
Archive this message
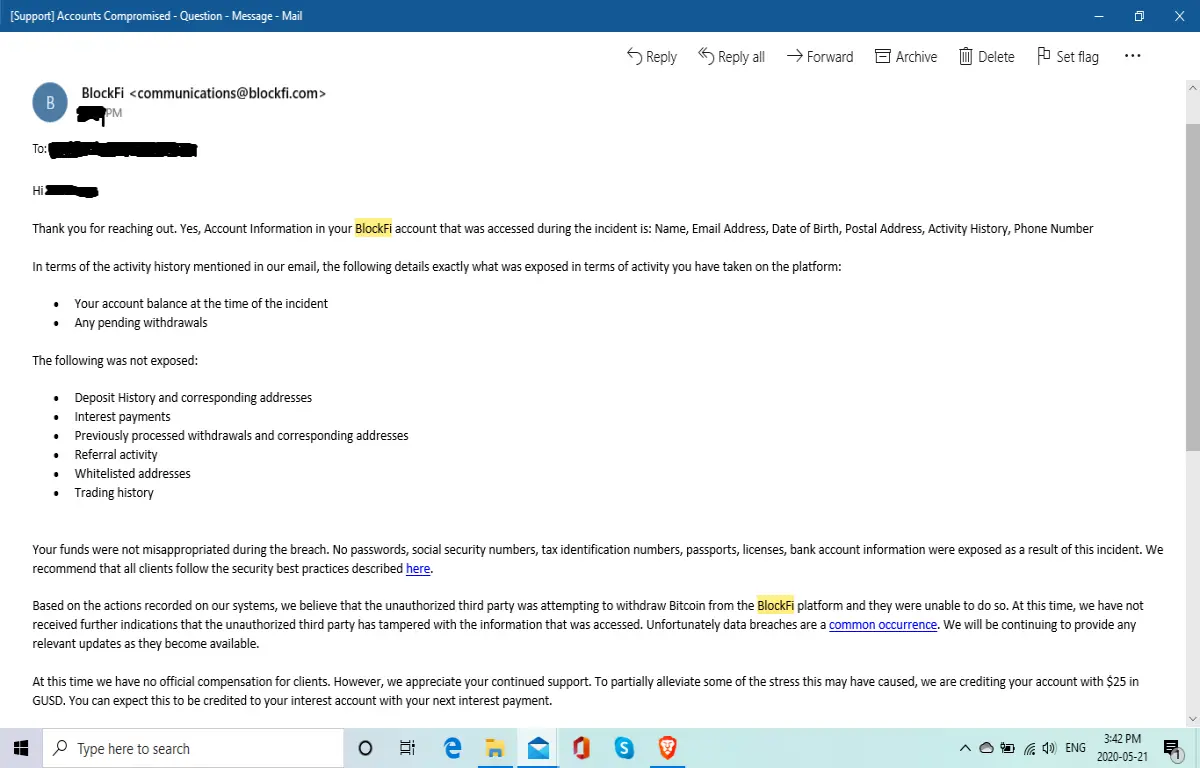[906, 56]
